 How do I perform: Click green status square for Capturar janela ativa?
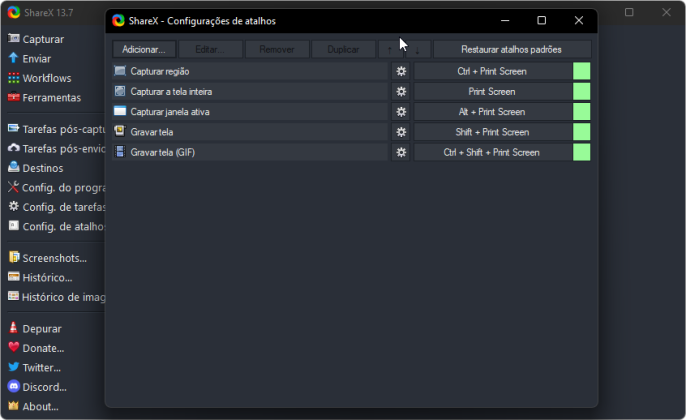(x=582, y=112)
